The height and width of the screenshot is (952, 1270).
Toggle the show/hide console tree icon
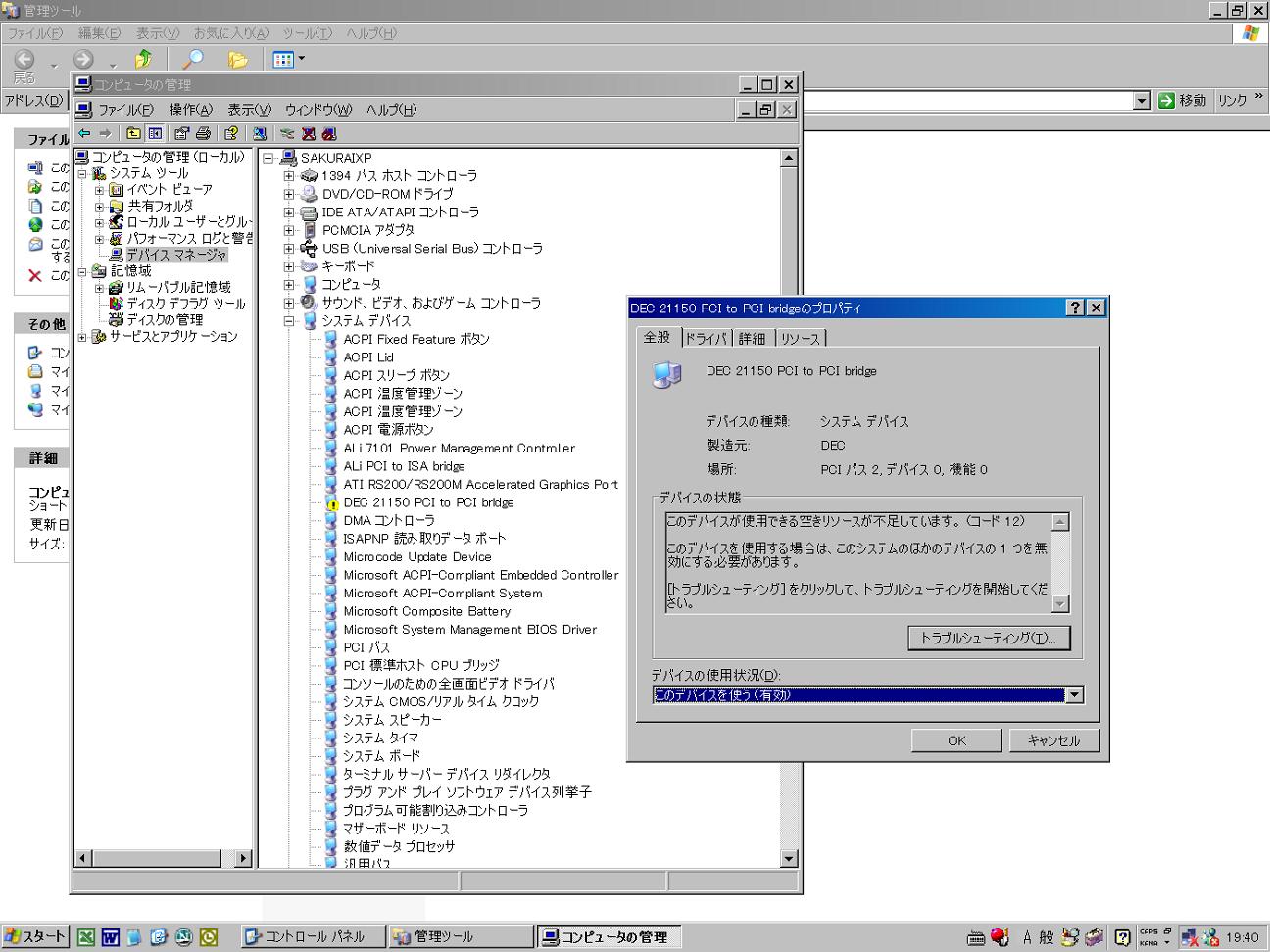(x=155, y=133)
